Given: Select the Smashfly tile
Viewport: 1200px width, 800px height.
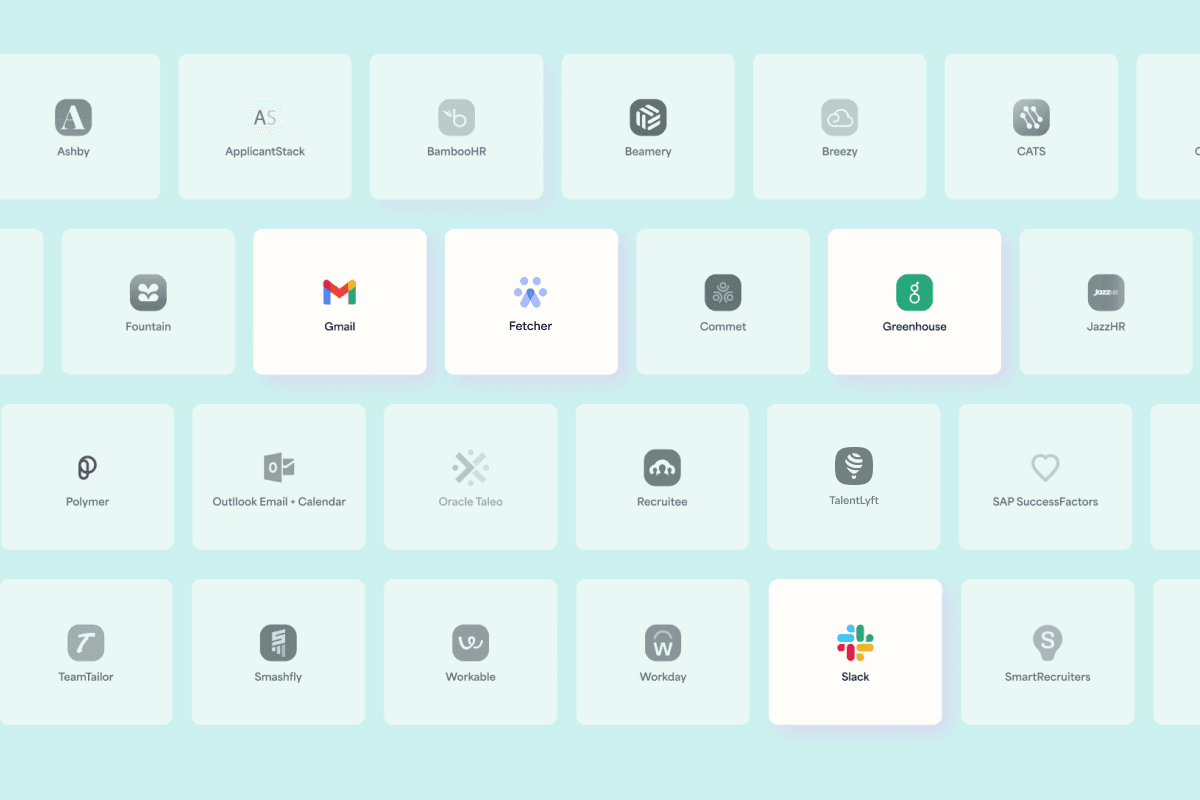Looking at the screenshot, I should click(278, 640).
